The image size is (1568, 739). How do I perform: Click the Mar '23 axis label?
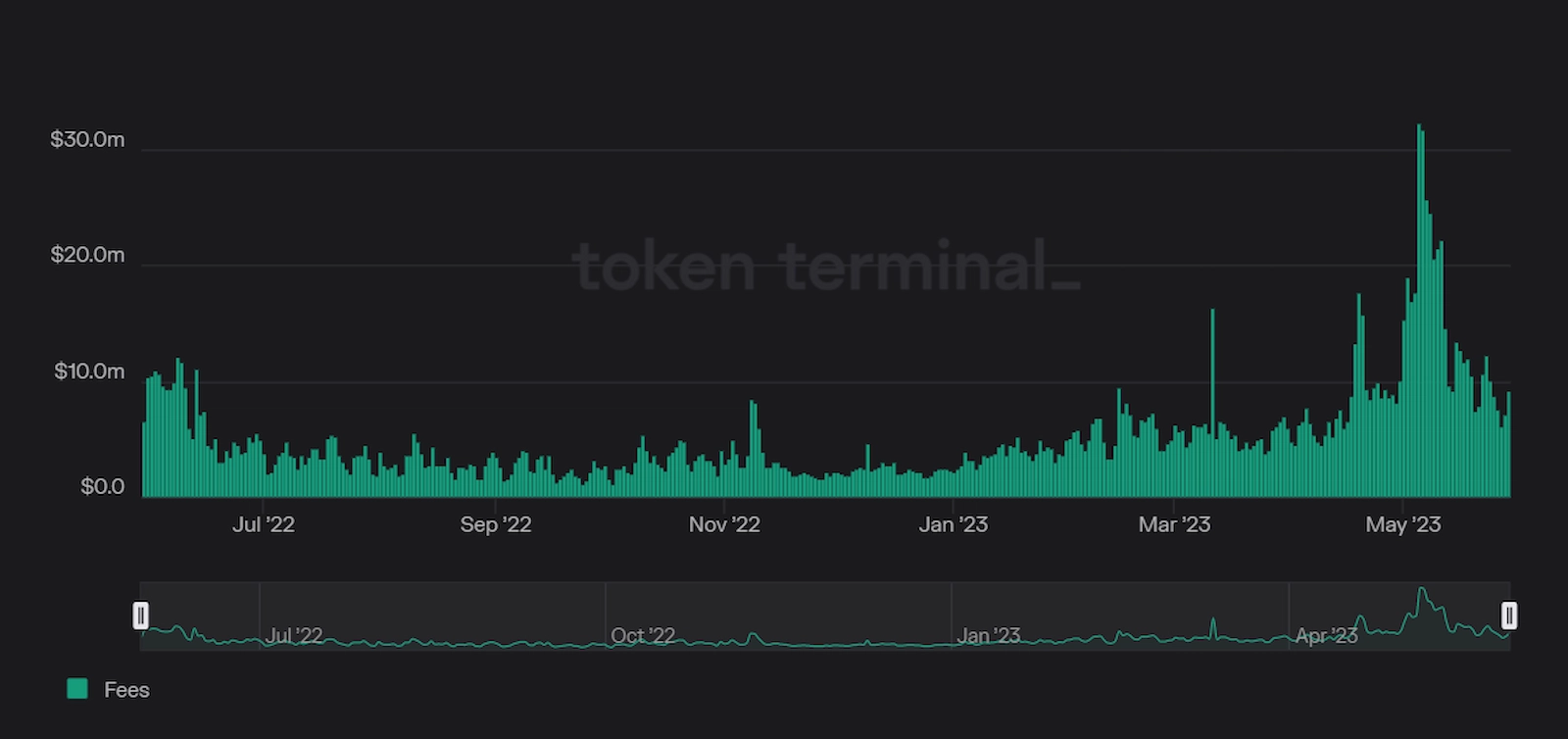(x=1174, y=524)
